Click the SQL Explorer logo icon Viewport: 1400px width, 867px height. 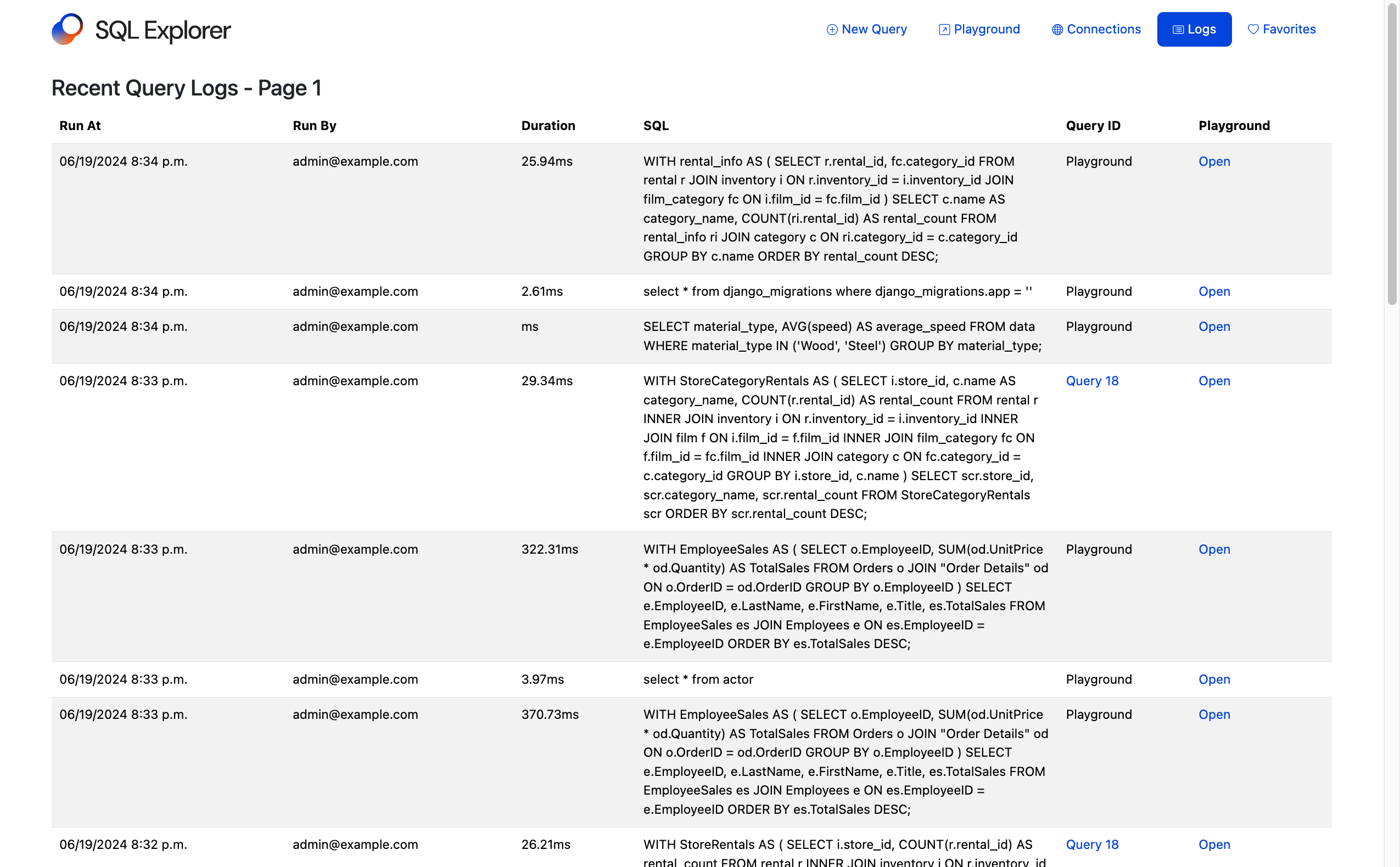[67, 29]
